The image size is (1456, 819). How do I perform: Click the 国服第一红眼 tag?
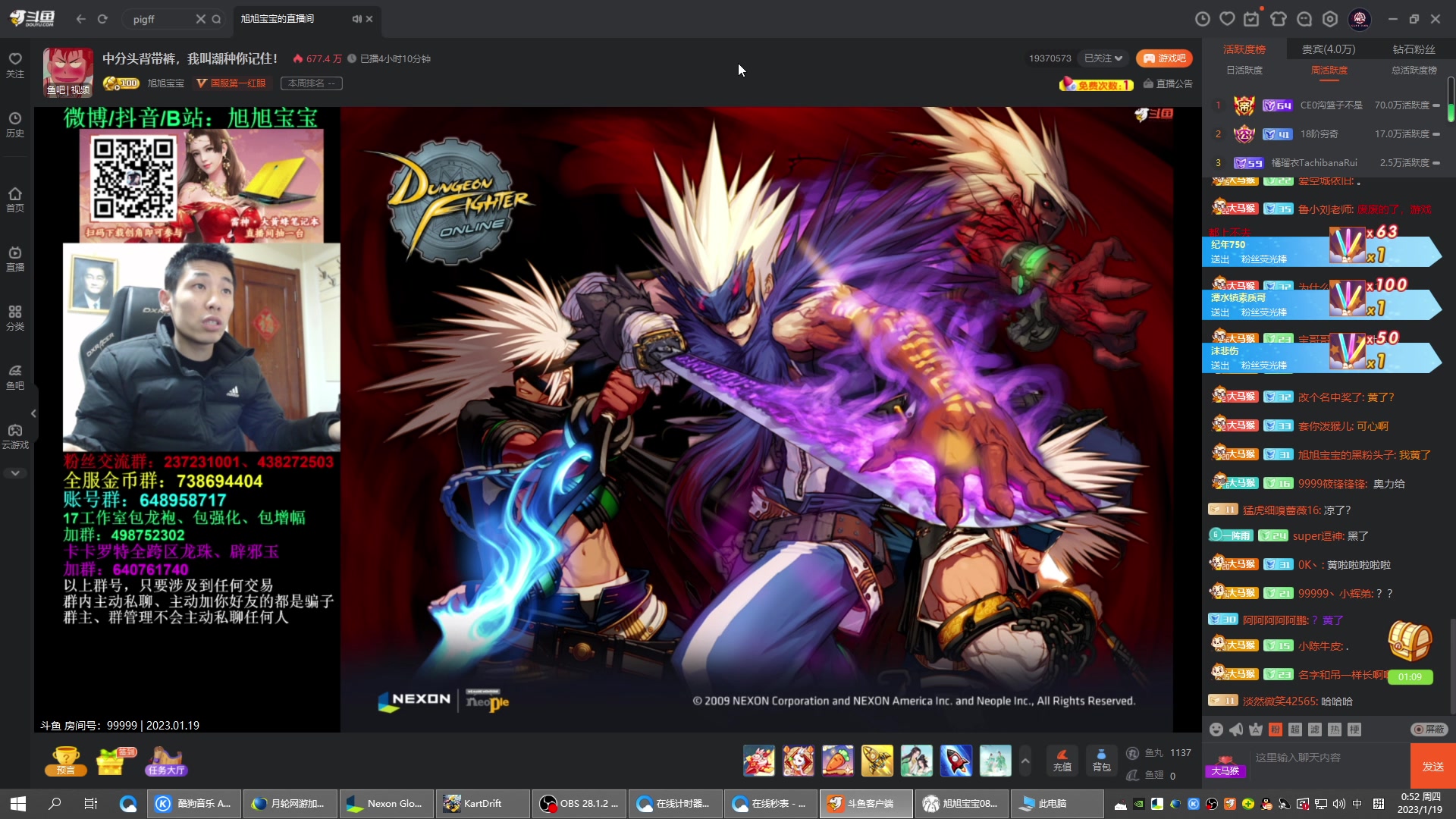(231, 83)
